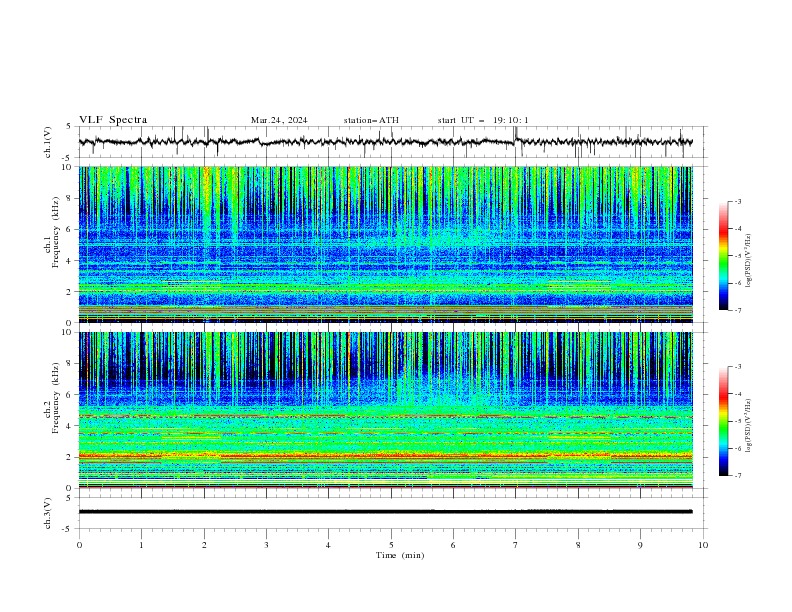Click the "ch.2 Frequency (kHz)" axis label

coord(52,398)
